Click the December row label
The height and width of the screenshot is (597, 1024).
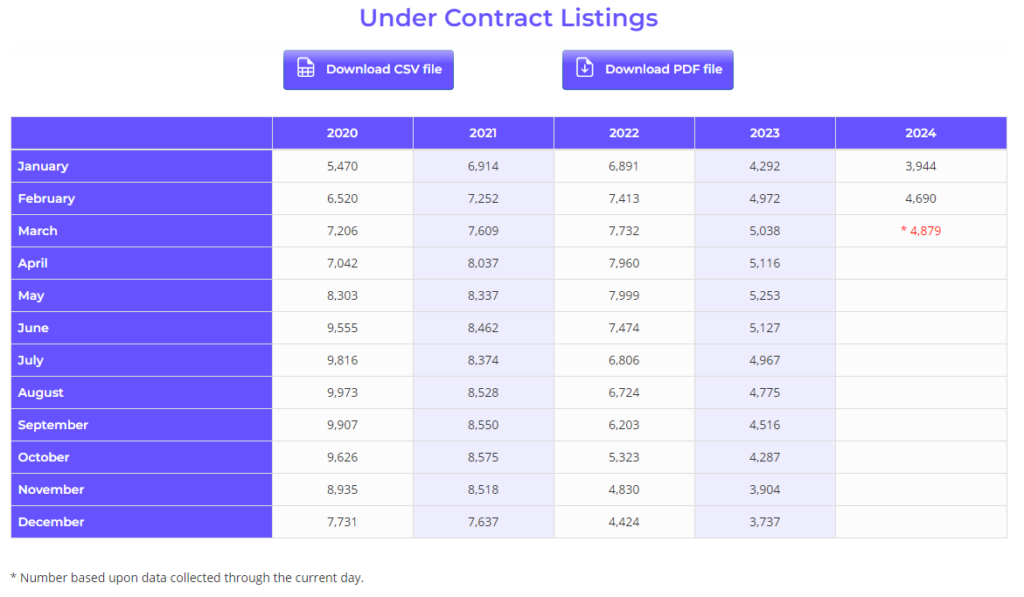pos(51,522)
